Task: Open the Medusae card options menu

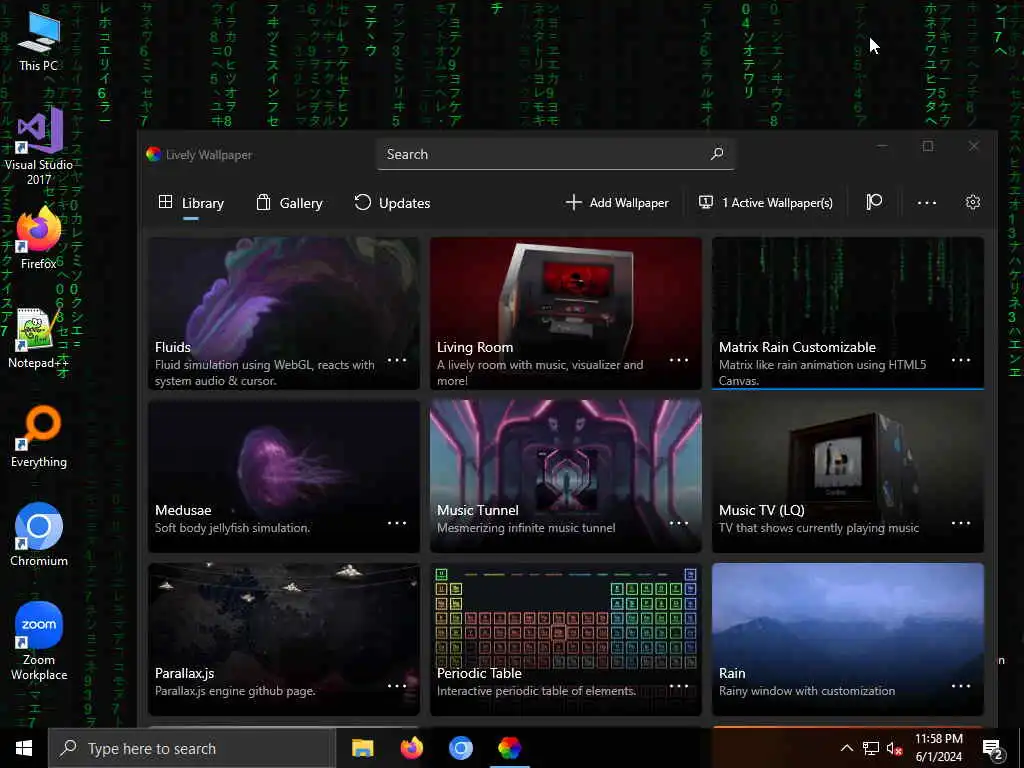Action: pyautogui.click(x=397, y=523)
